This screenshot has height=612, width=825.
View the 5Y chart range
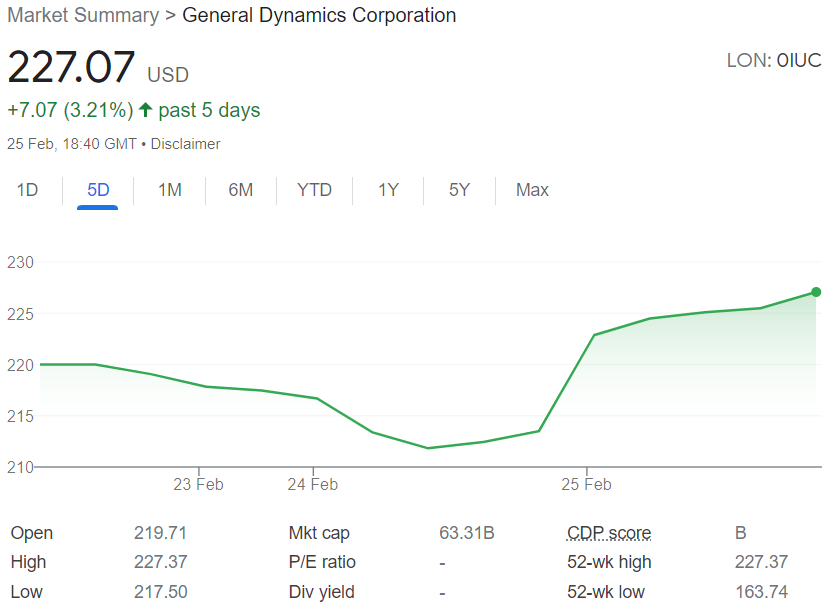coord(459,189)
